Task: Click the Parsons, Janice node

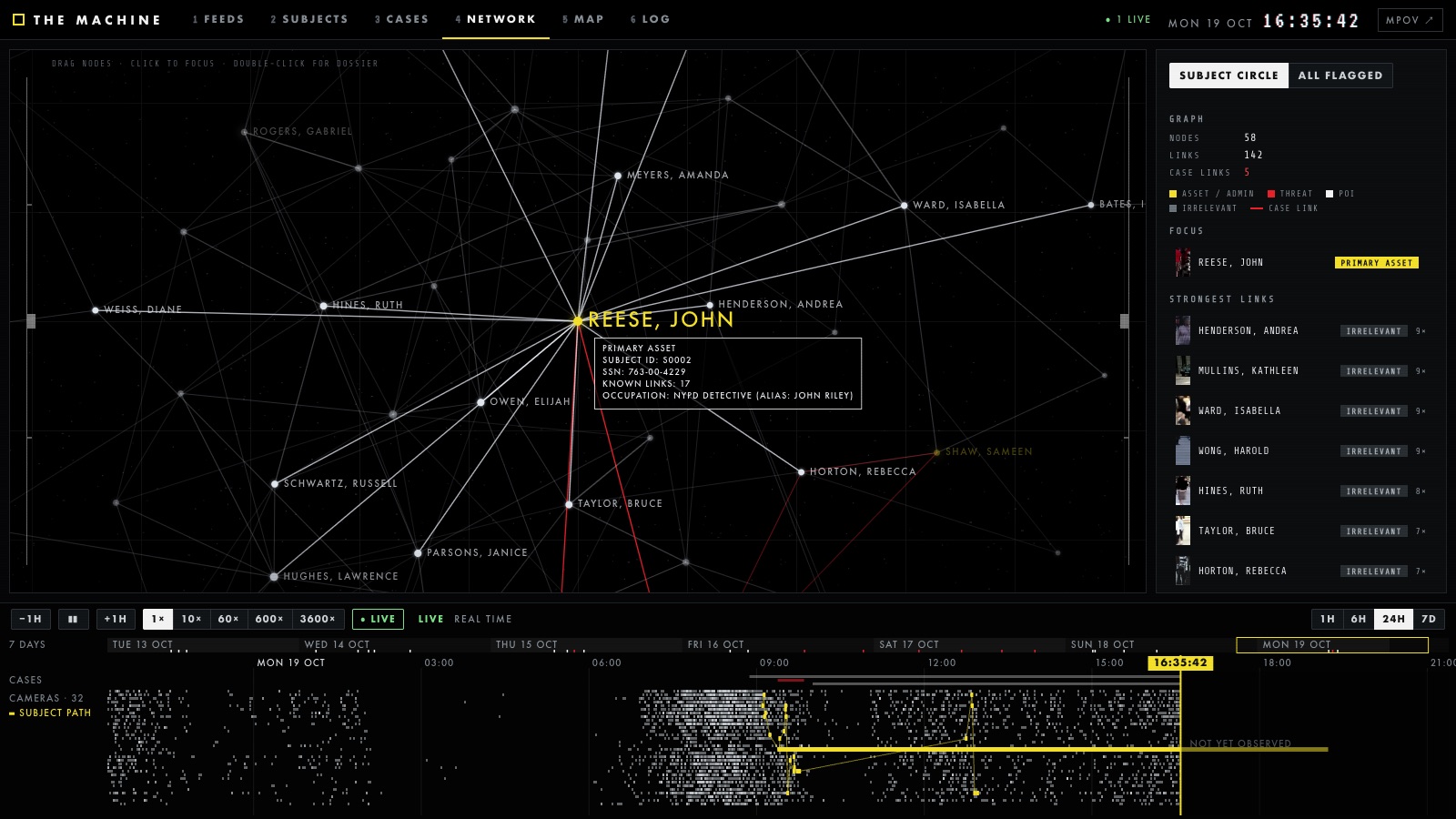Action: pyautogui.click(x=418, y=553)
